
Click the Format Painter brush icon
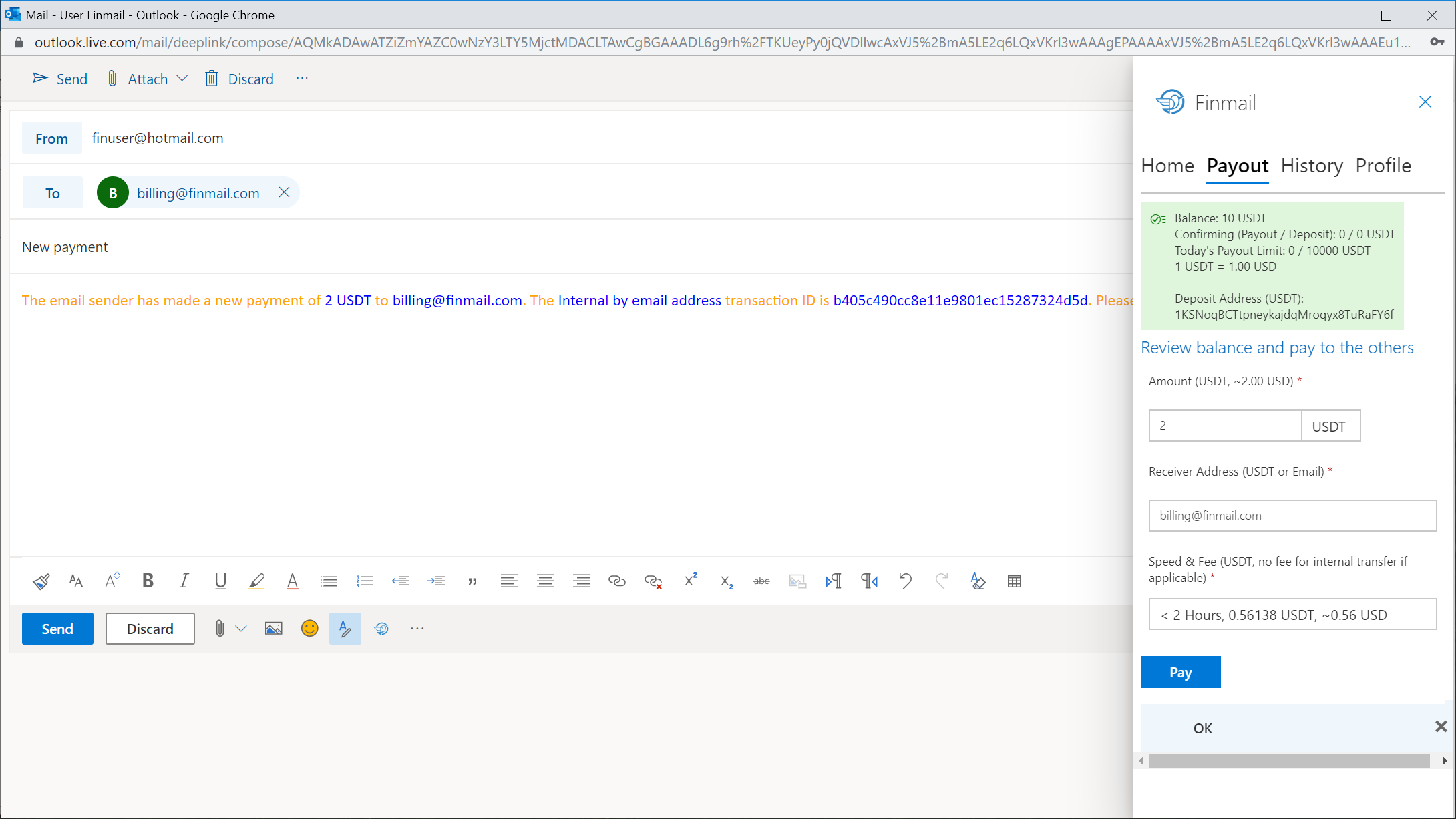(41, 581)
